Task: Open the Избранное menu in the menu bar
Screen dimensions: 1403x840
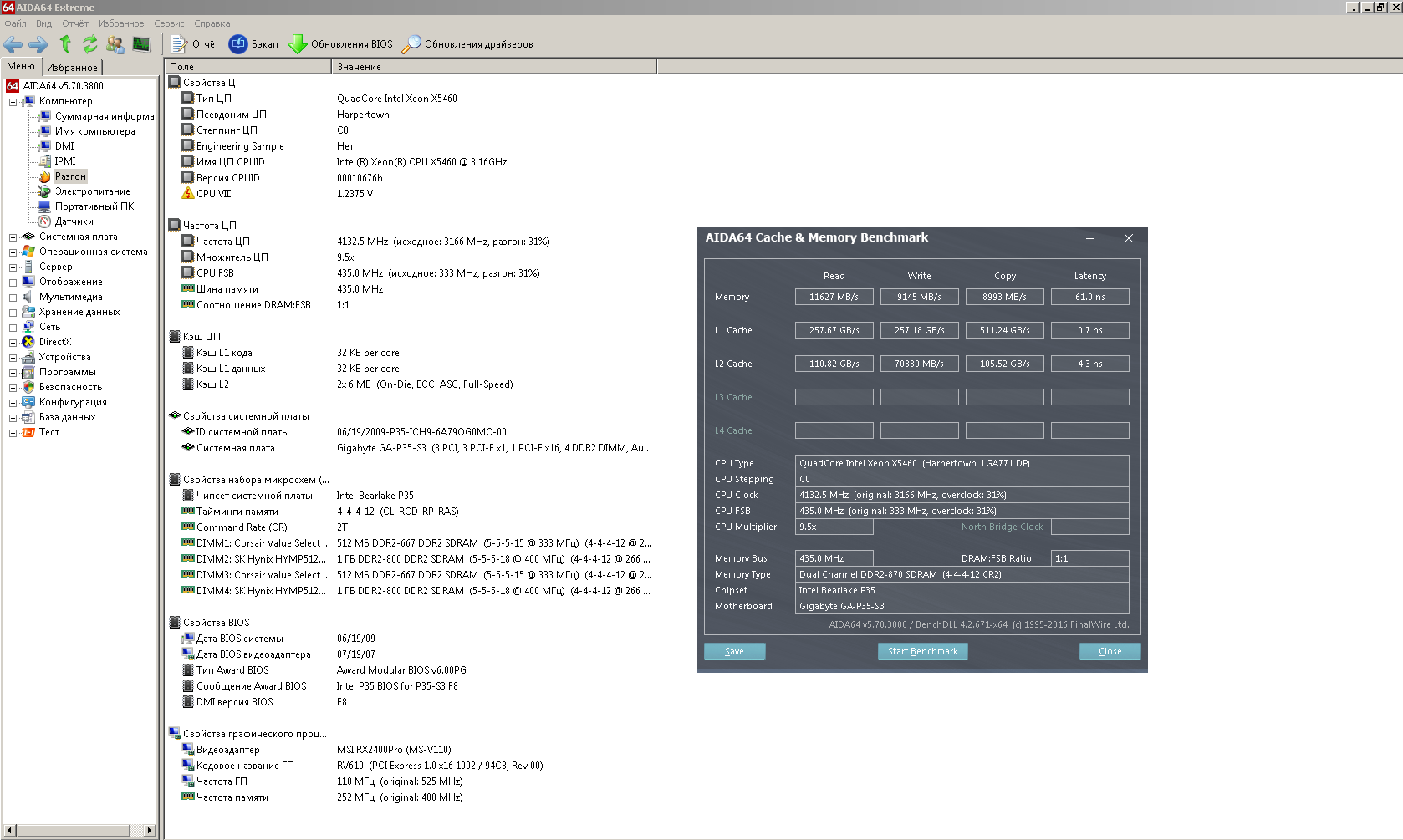Action: click(121, 23)
